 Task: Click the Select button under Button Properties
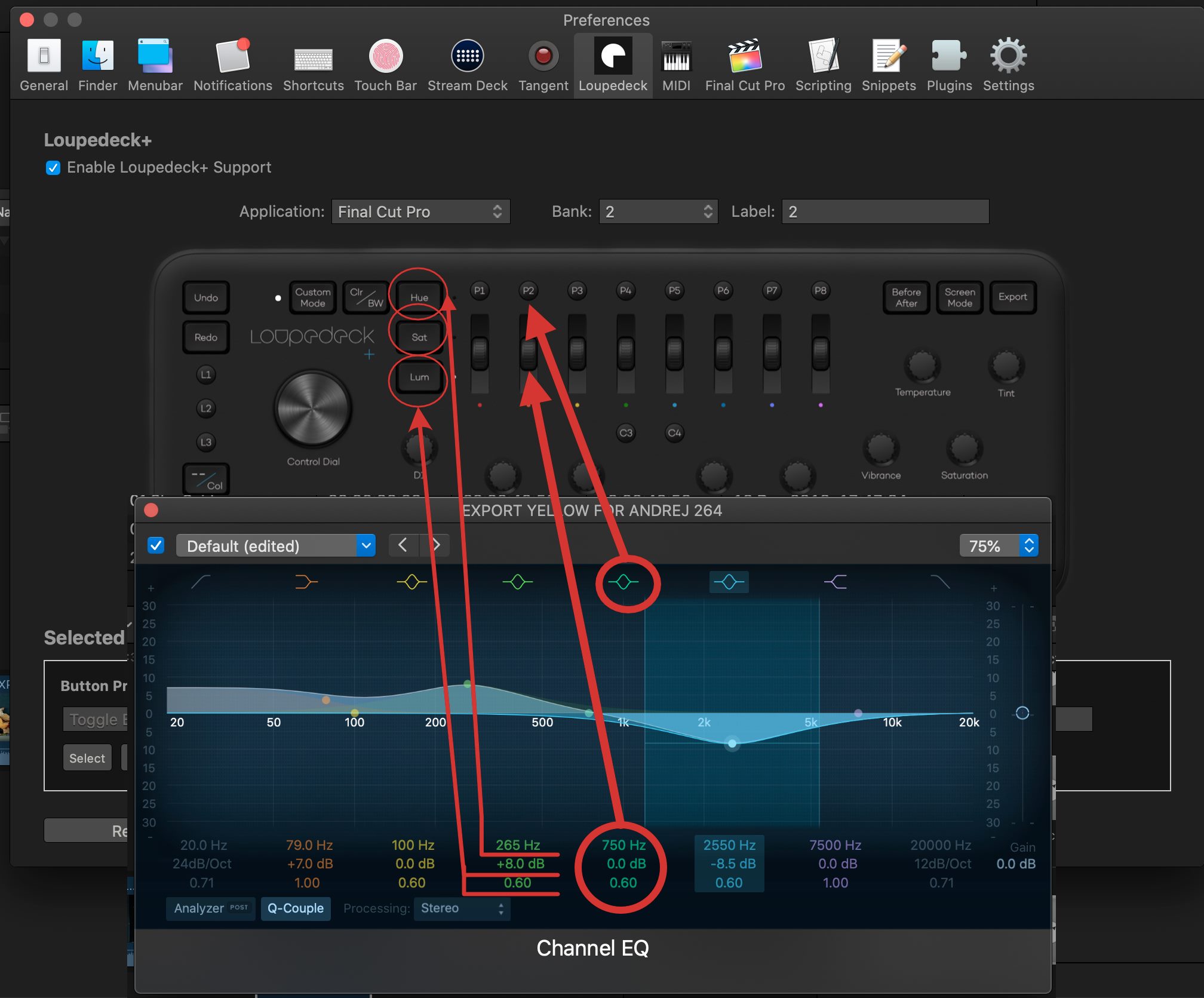coord(87,757)
